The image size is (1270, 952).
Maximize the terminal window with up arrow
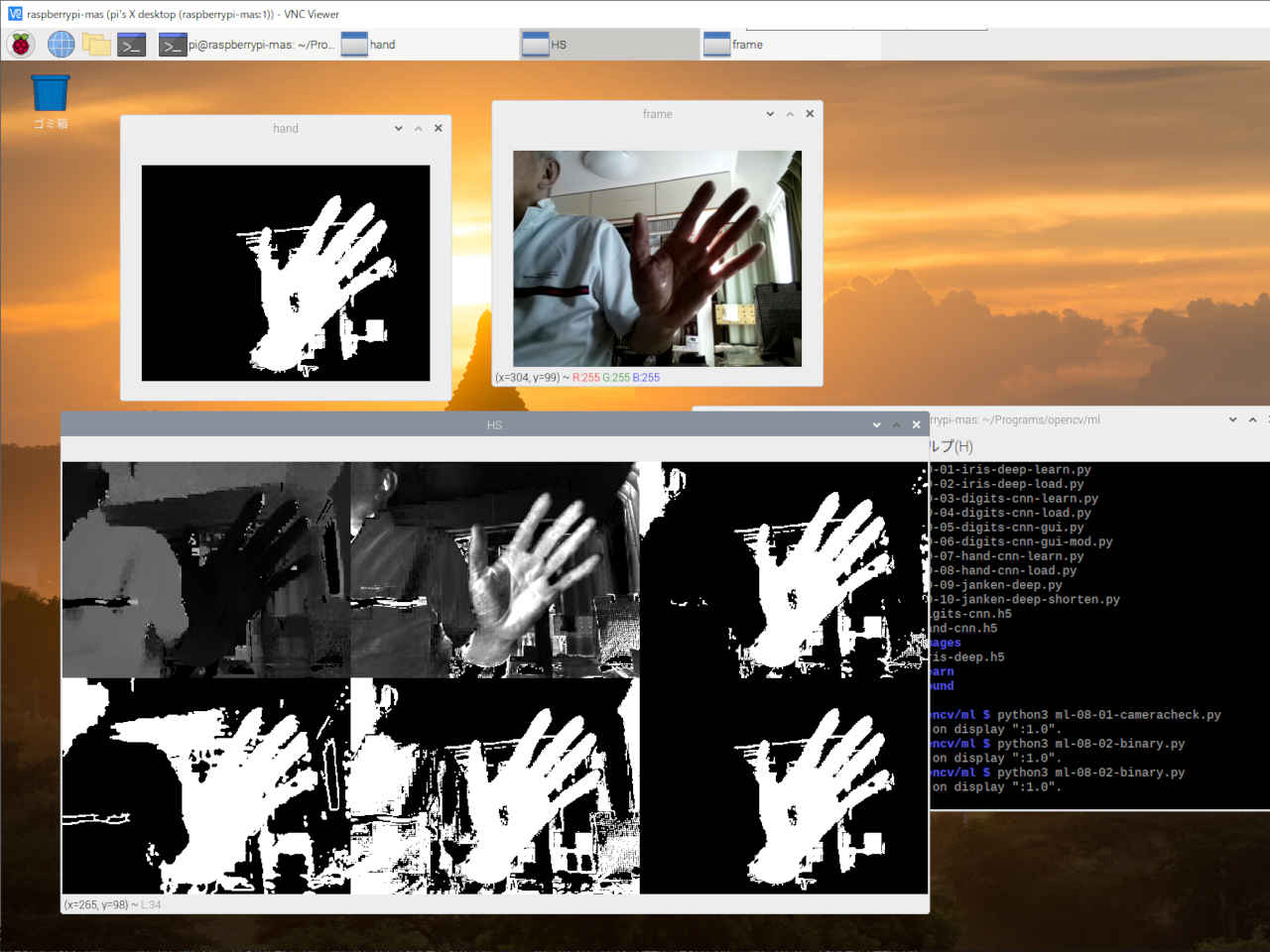point(1252,419)
